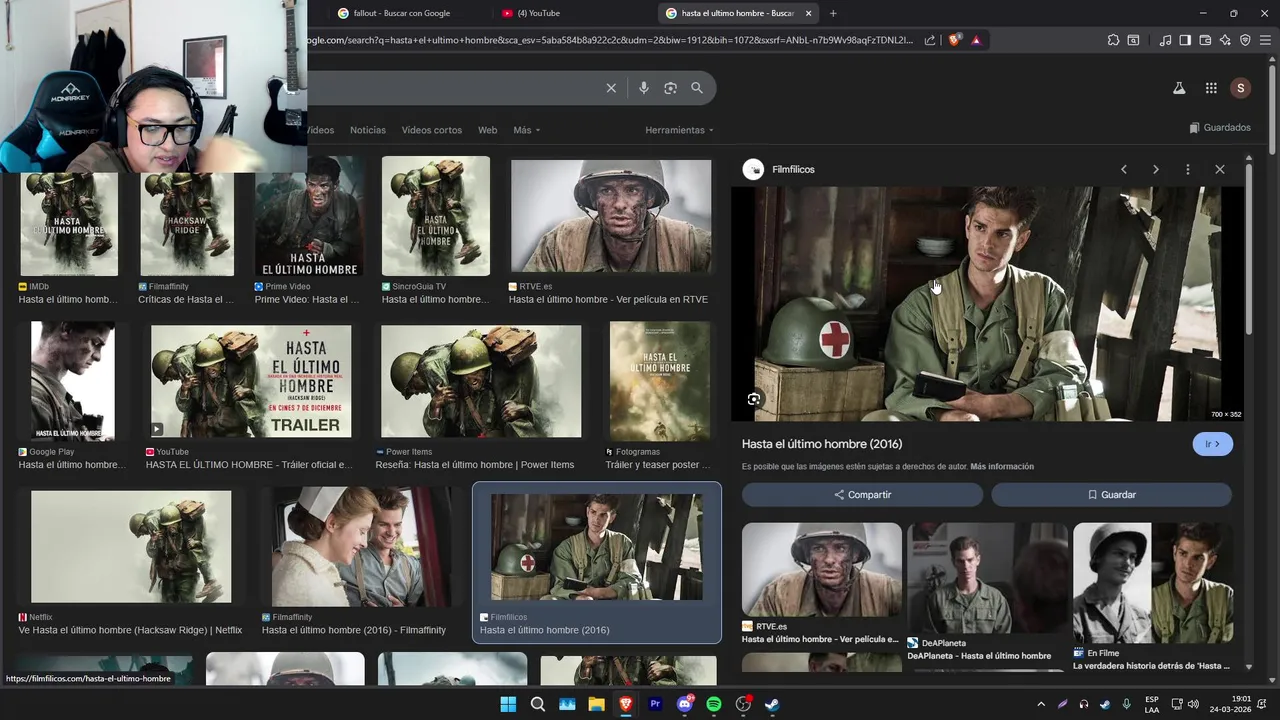
Task: Open the large preview image of the soldier
Action: (x=988, y=304)
